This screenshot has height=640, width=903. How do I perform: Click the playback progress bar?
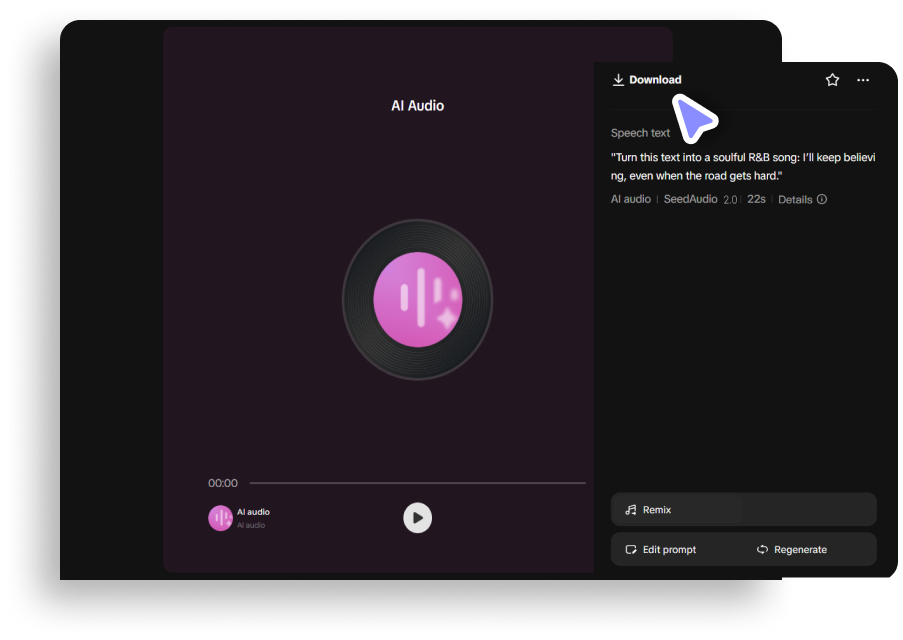pos(418,483)
